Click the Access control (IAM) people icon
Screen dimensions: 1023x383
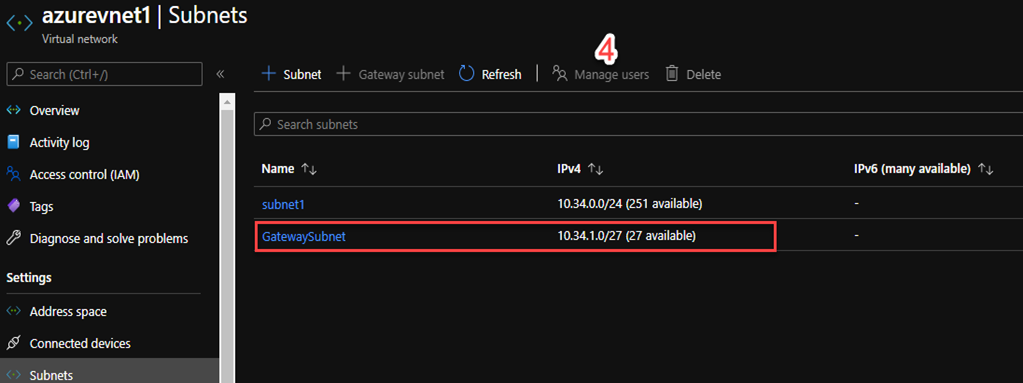pos(13,174)
